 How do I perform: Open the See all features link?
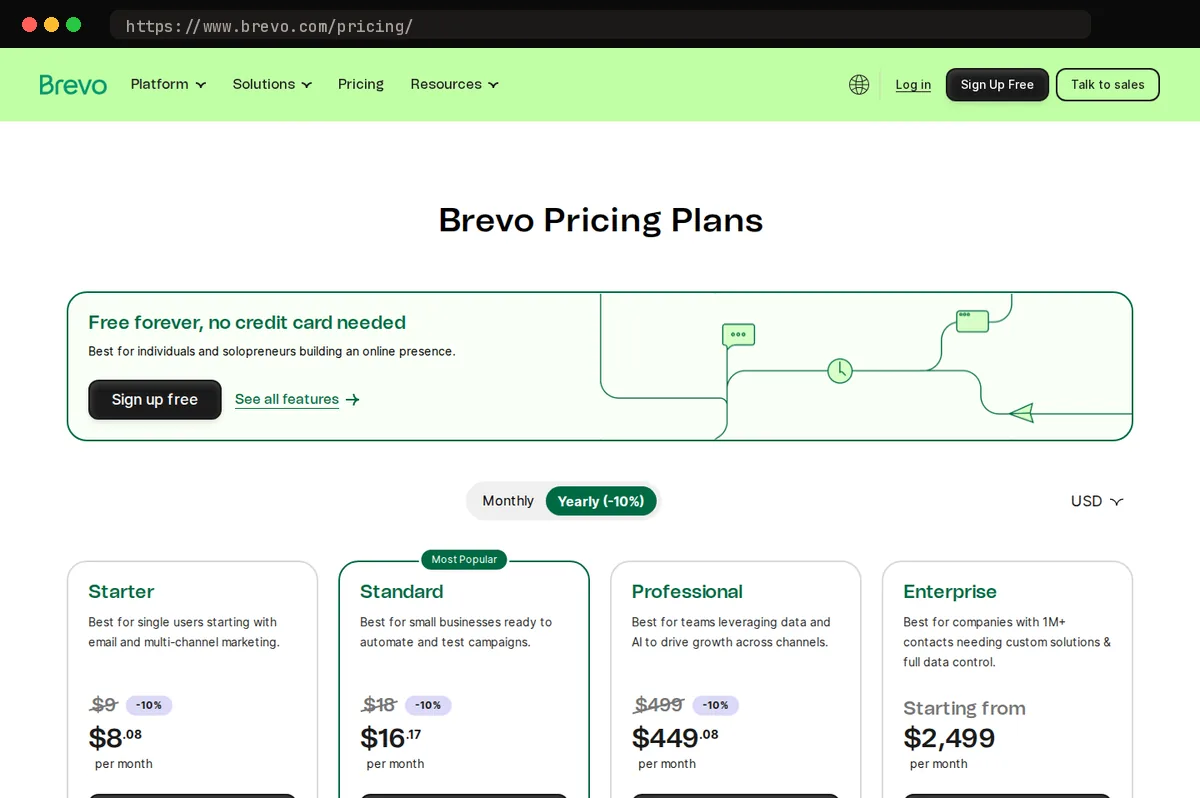tap(287, 400)
